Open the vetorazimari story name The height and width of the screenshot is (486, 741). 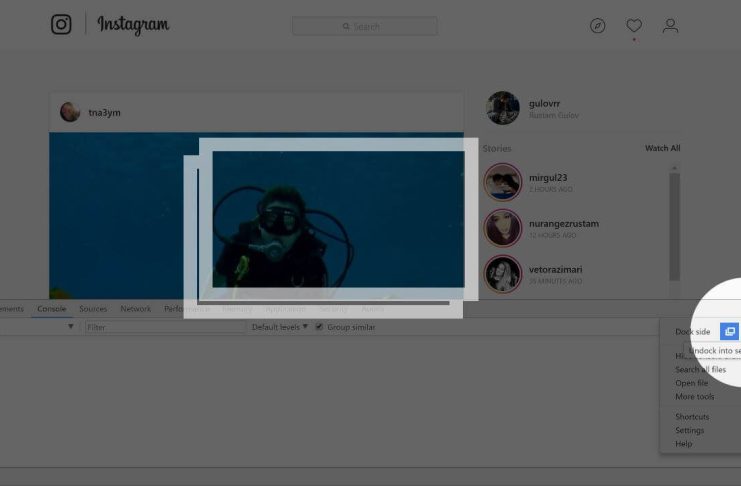pyautogui.click(x=555, y=269)
